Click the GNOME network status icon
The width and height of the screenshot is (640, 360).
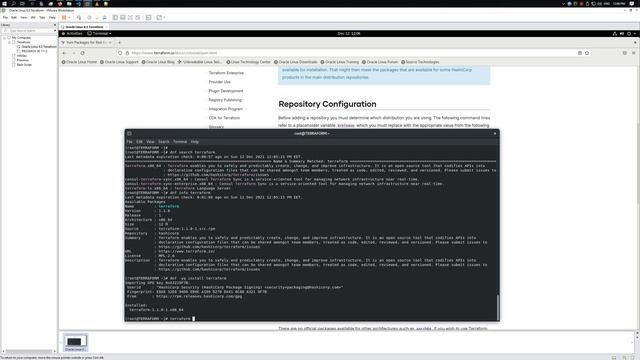[x=615, y=33]
